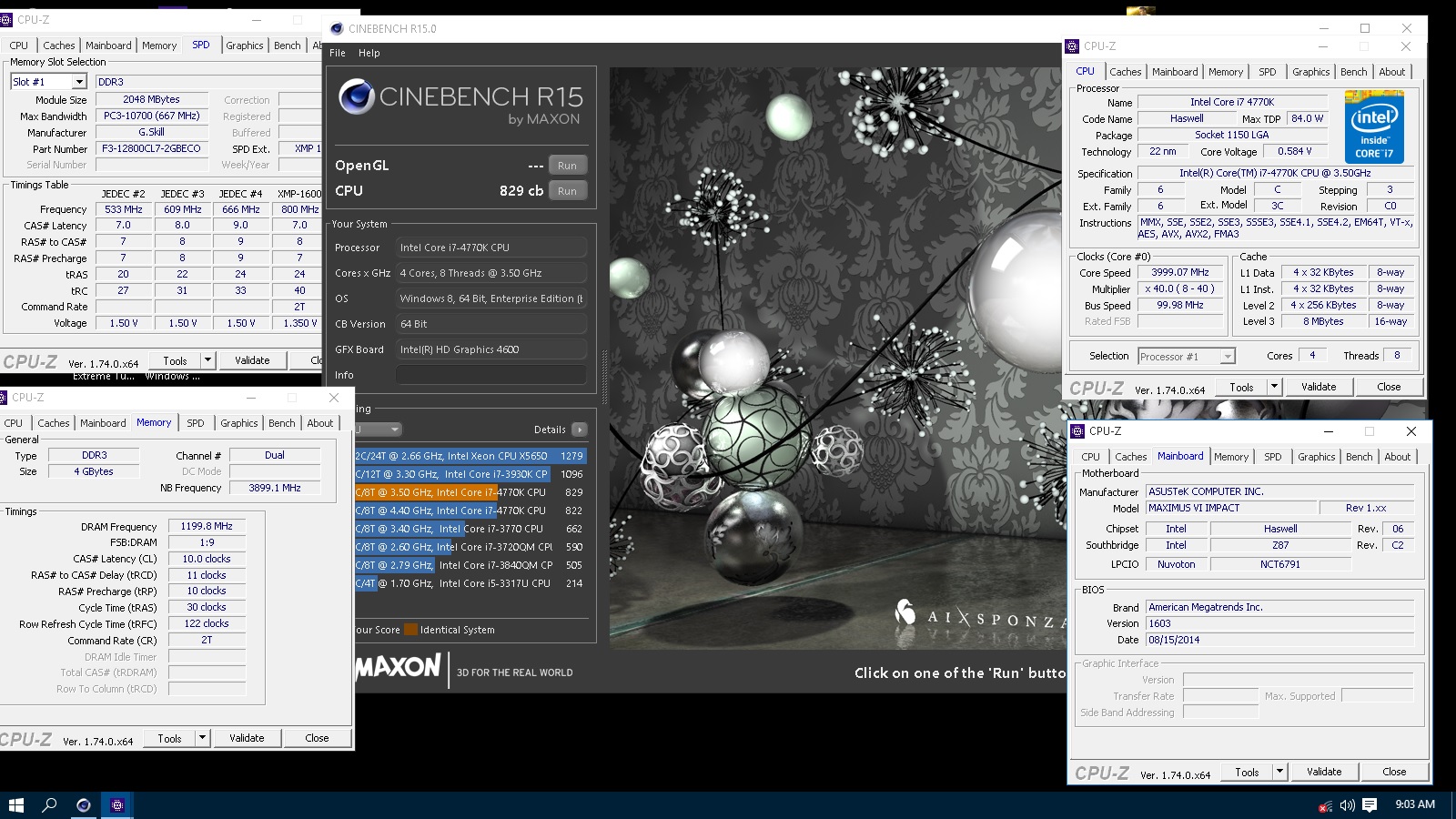Switch to the CPU-Z taskbar icon

[116, 804]
